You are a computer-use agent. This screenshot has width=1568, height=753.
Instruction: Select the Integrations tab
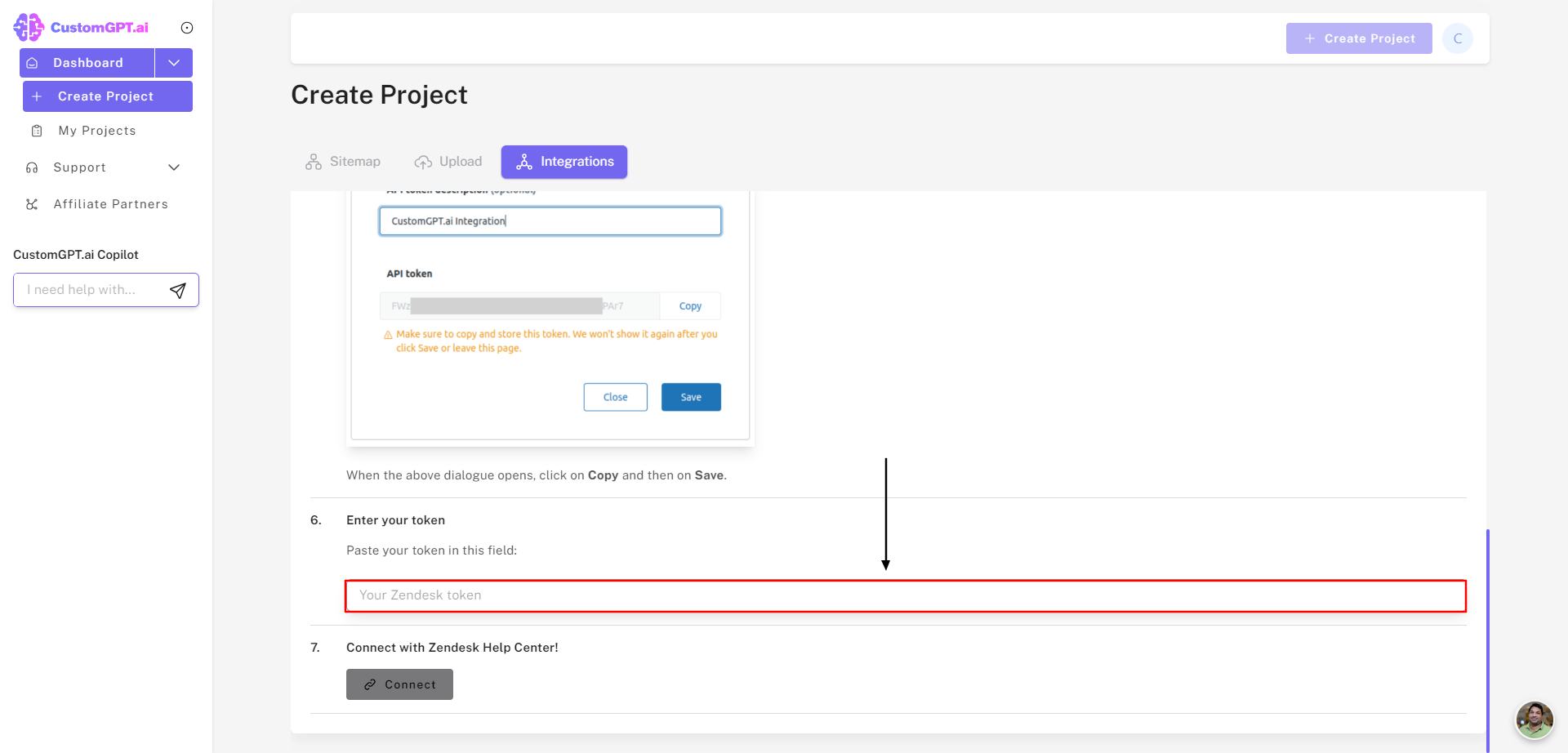[564, 162]
